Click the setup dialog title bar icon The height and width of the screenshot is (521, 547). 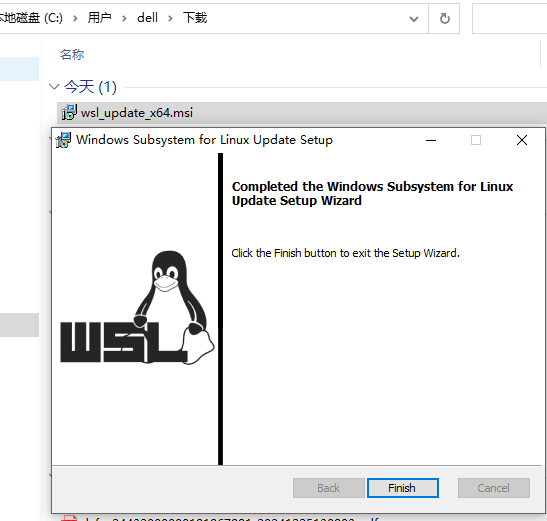[63, 140]
